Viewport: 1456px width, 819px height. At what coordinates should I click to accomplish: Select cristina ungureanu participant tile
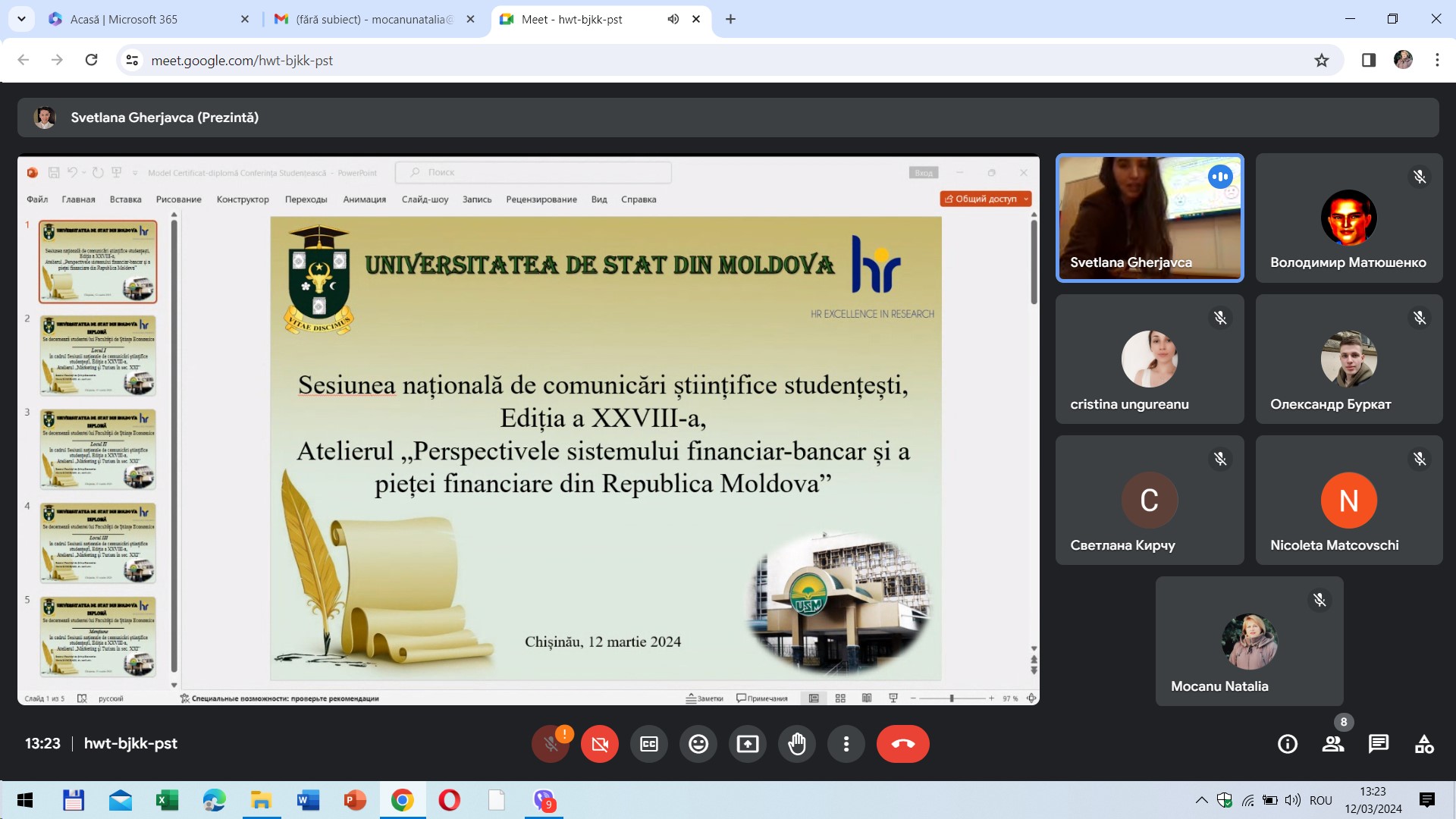coord(1150,359)
